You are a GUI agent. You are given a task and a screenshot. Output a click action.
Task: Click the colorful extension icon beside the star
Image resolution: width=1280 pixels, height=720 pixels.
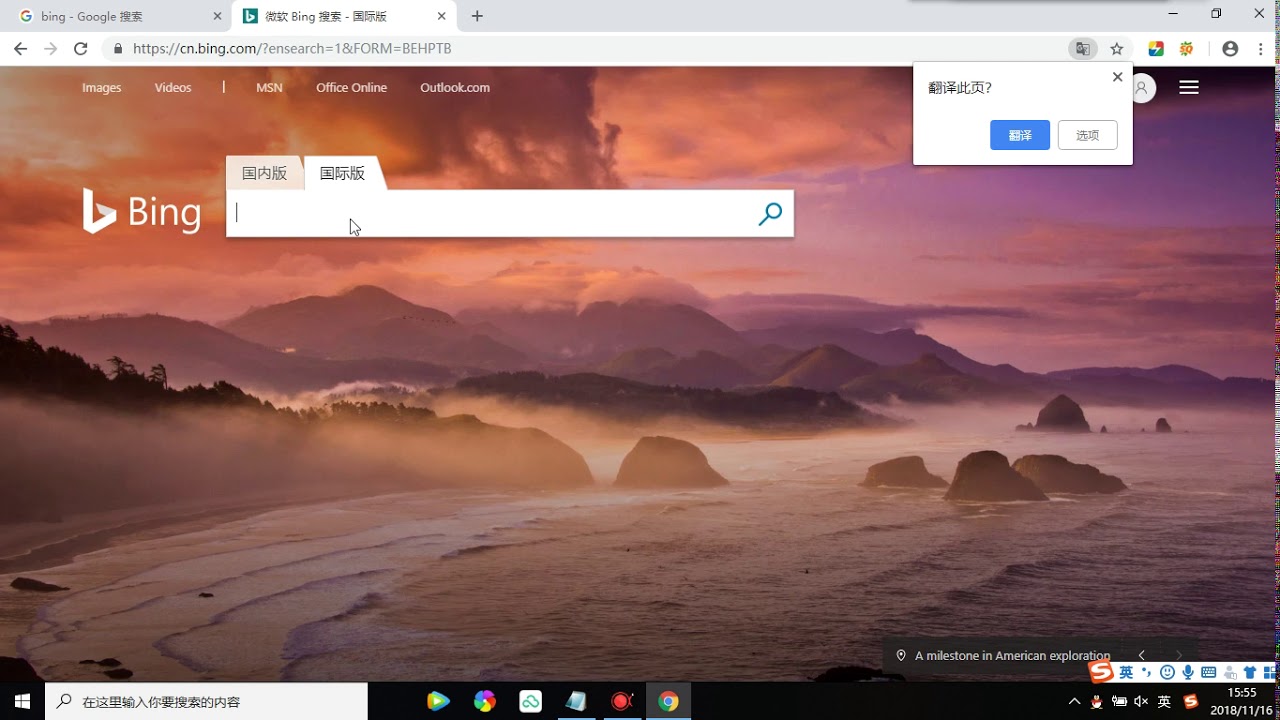(1156, 49)
